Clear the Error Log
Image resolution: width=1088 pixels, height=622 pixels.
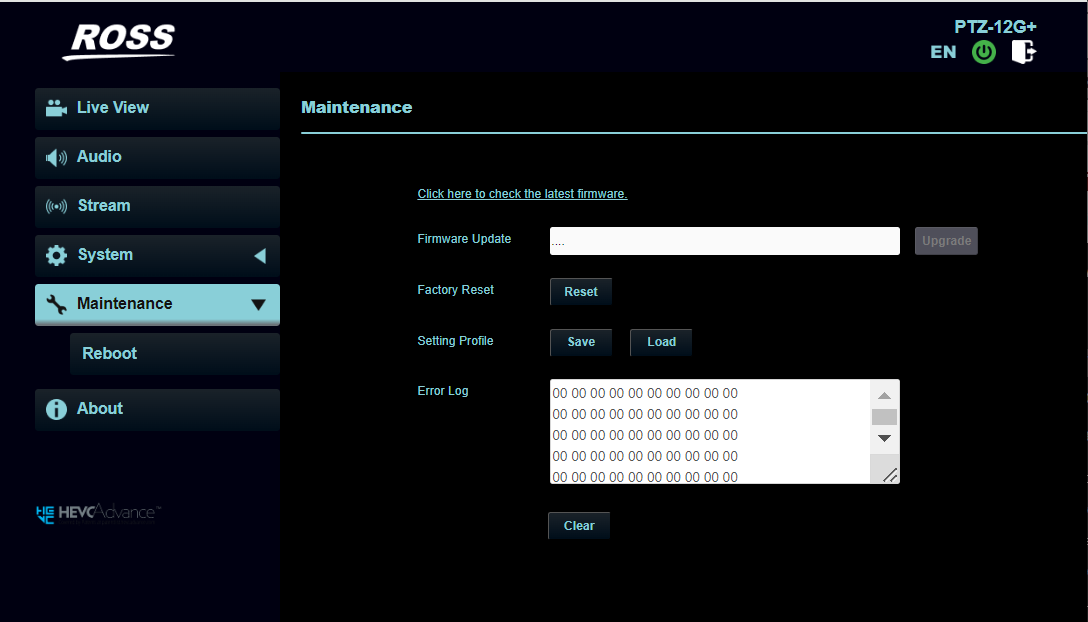pyautogui.click(x=578, y=525)
